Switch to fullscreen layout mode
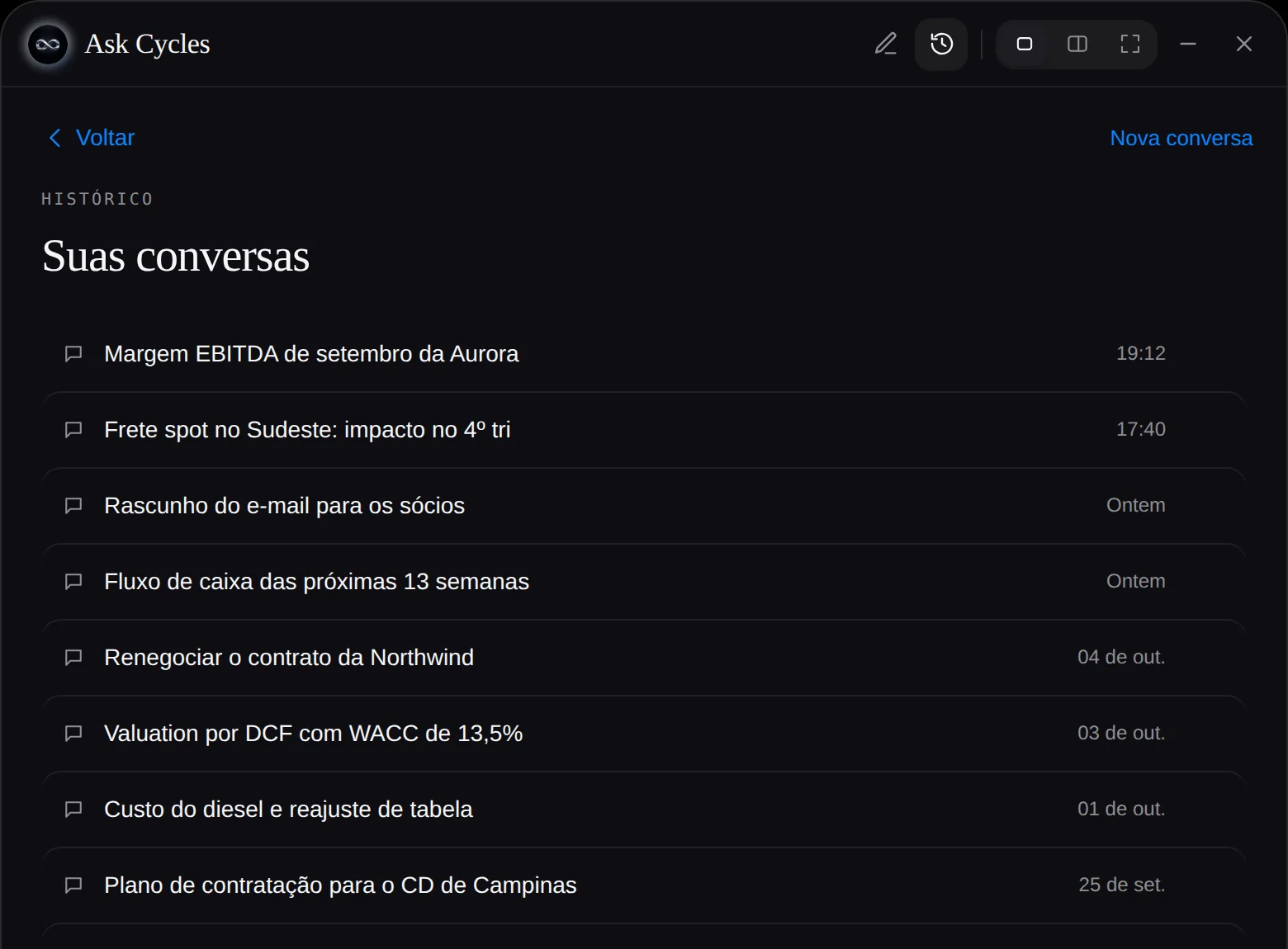Screen dimensions: 1288x949 pos(1130,44)
